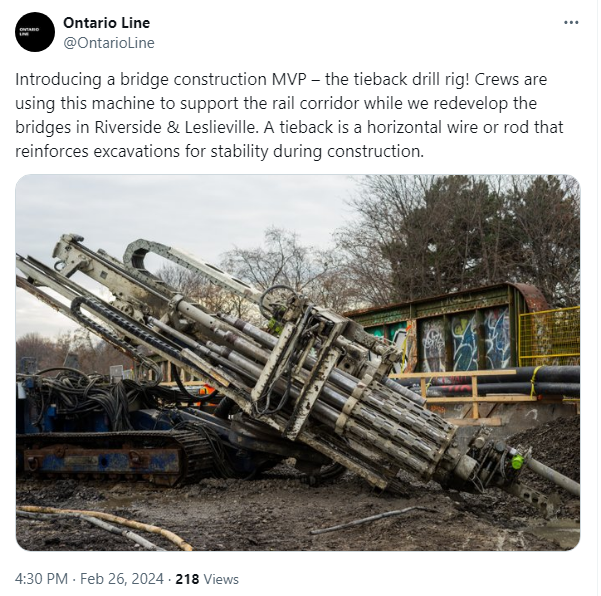Click the yellow fence in the photo
Screen dimensions: 601x596
click(x=549, y=337)
